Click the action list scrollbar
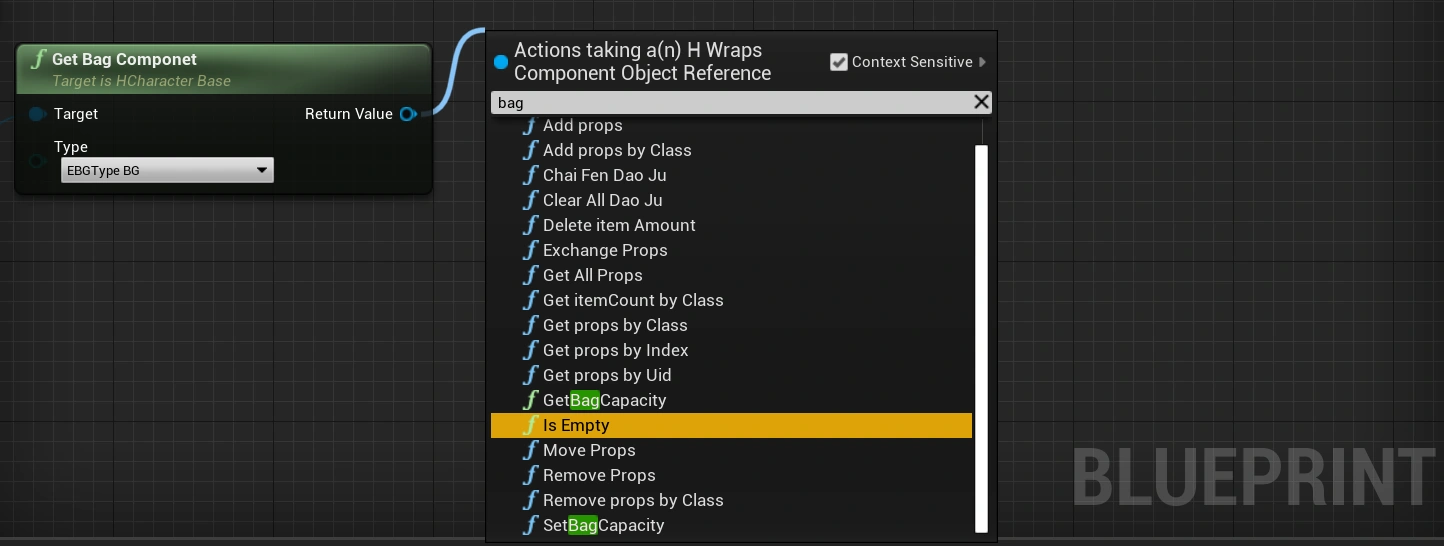 pos(981,338)
